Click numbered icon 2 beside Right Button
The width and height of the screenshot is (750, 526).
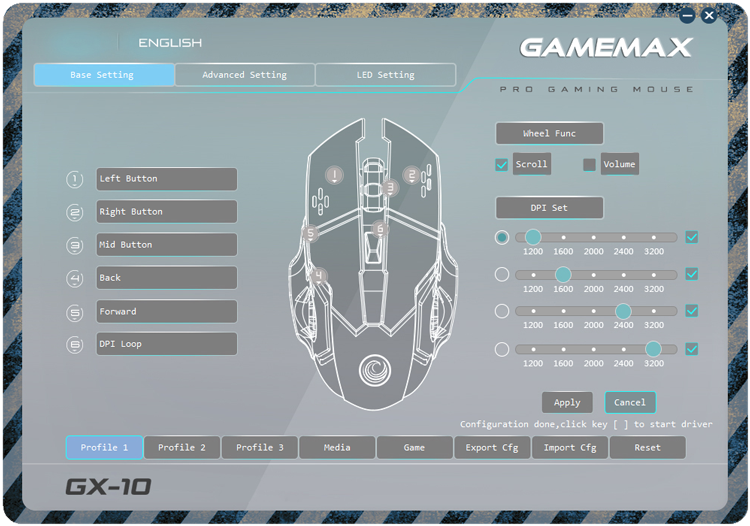[x=74, y=212]
